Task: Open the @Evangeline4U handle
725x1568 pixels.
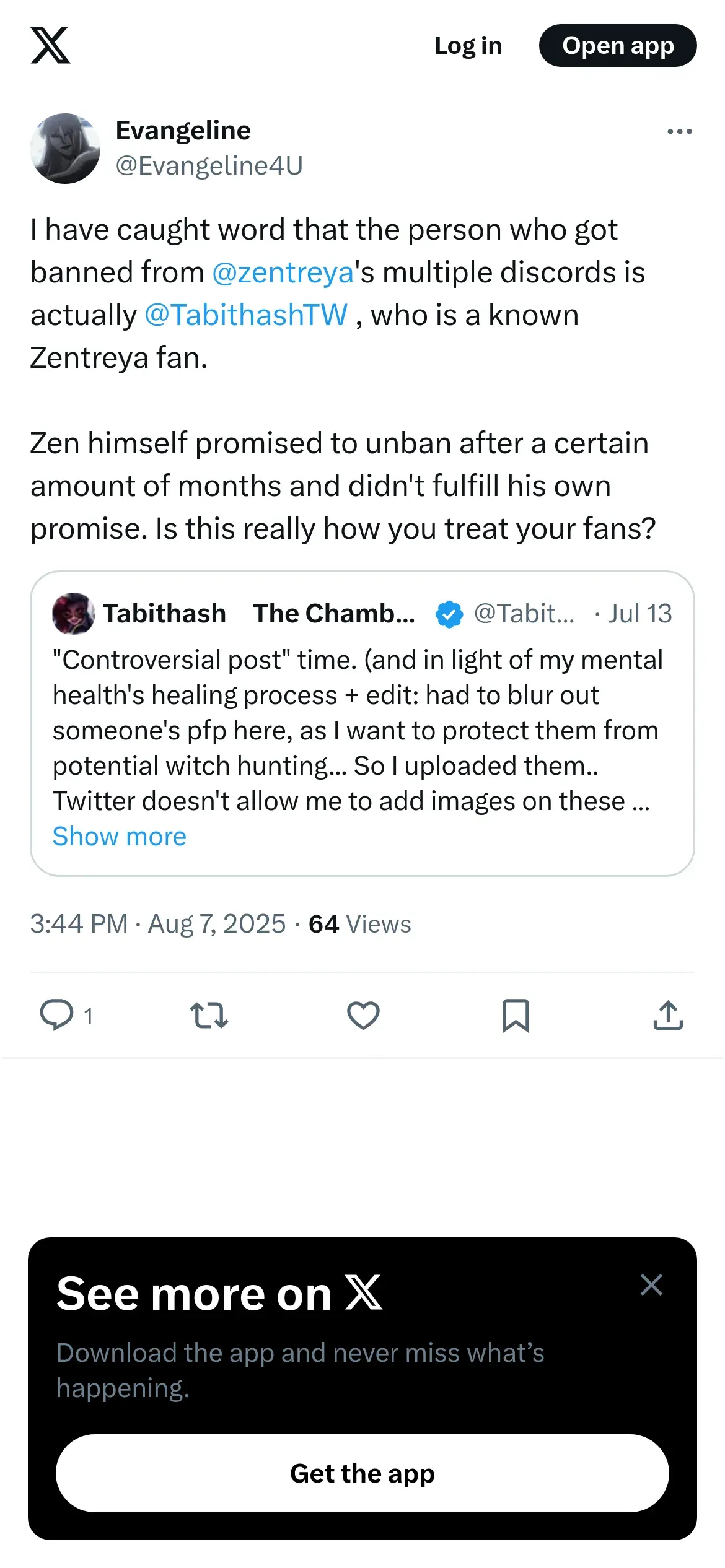Action: pyautogui.click(x=209, y=166)
